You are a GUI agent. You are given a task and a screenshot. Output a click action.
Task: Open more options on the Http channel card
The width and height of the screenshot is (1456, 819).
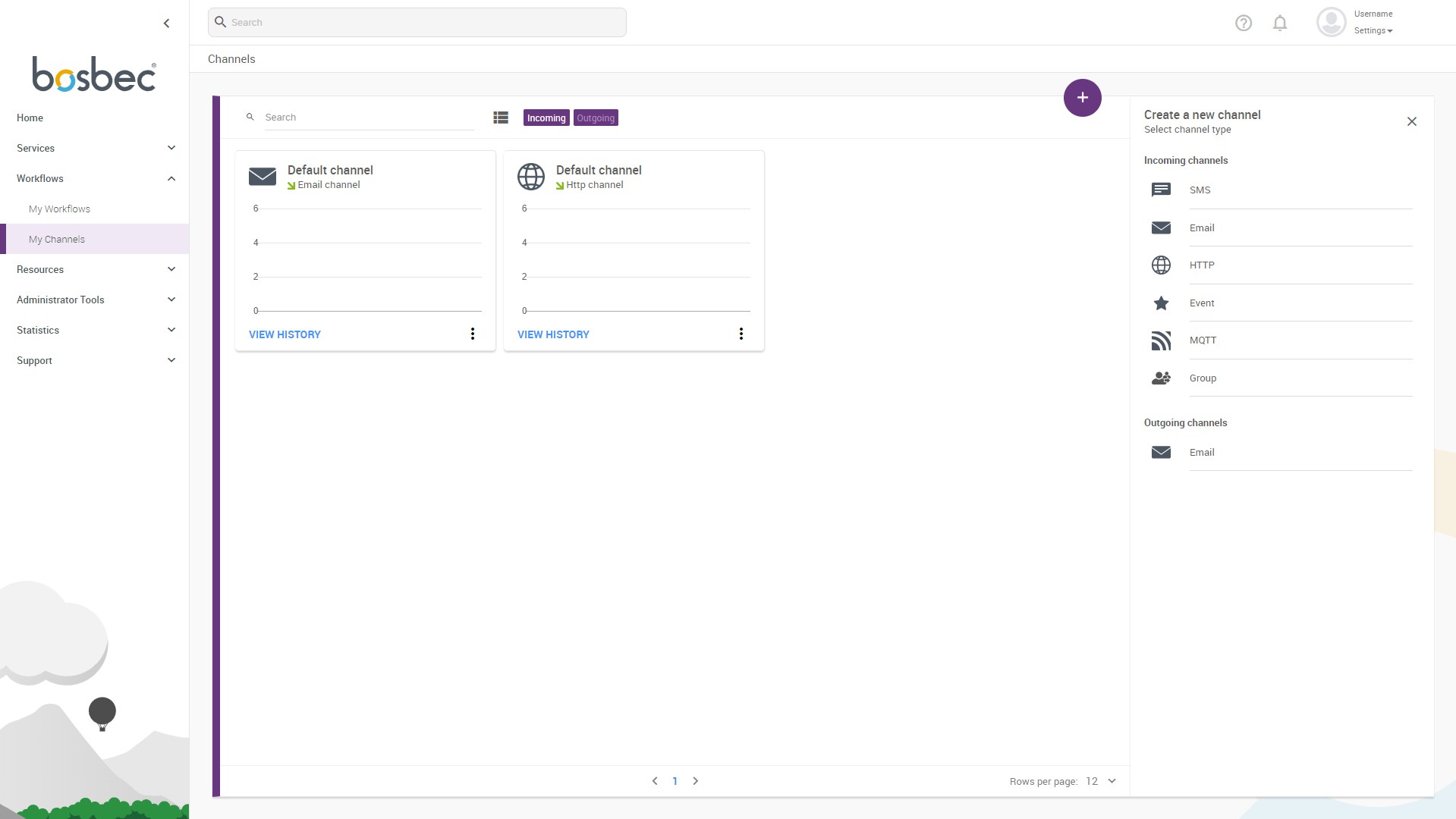point(741,334)
